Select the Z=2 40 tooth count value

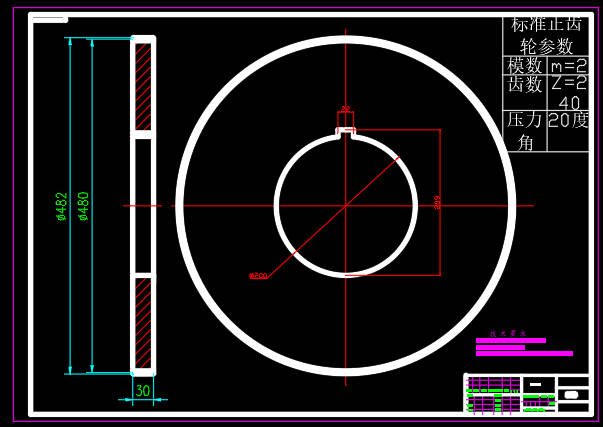point(568,93)
